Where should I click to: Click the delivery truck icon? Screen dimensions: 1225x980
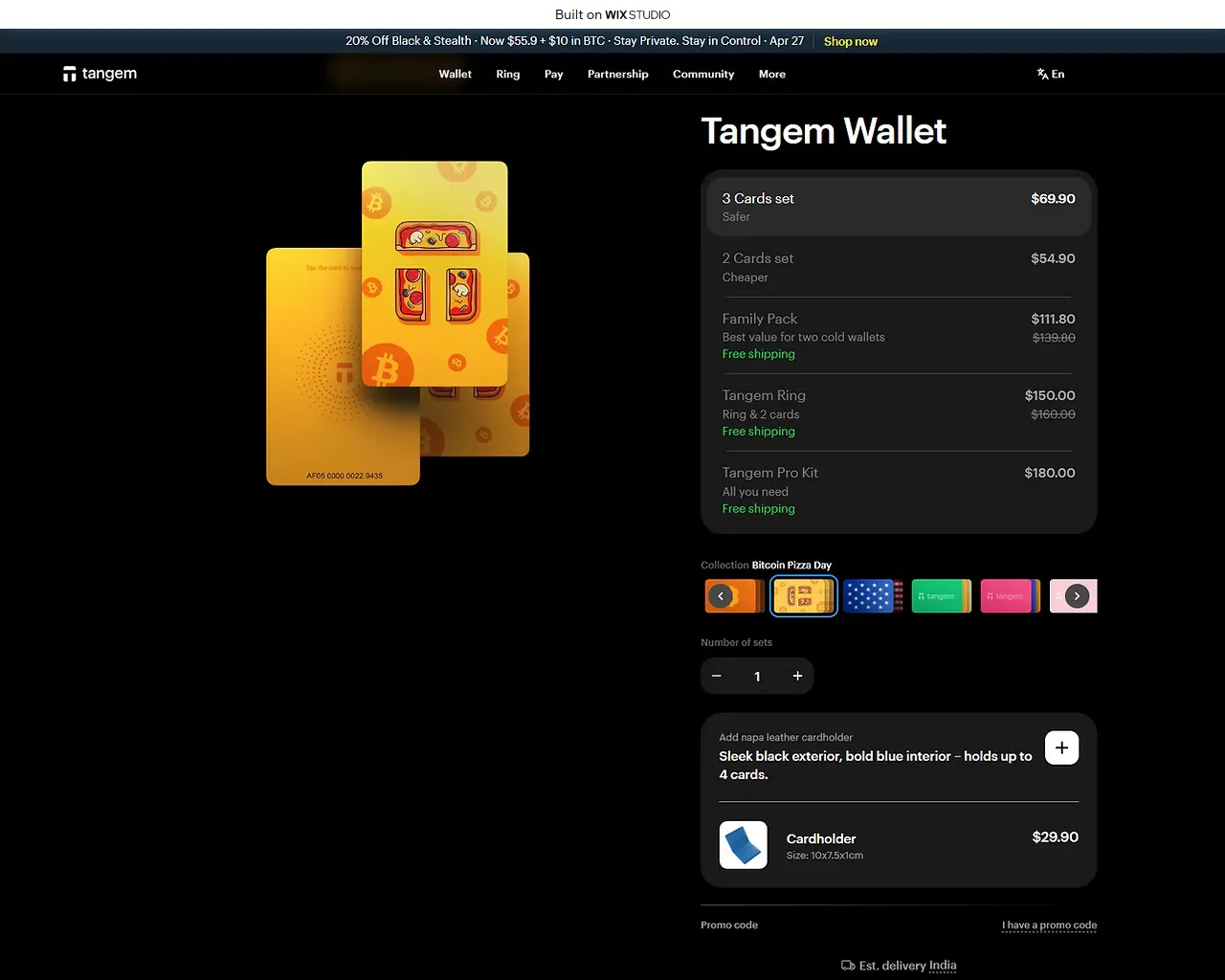coord(848,966)
